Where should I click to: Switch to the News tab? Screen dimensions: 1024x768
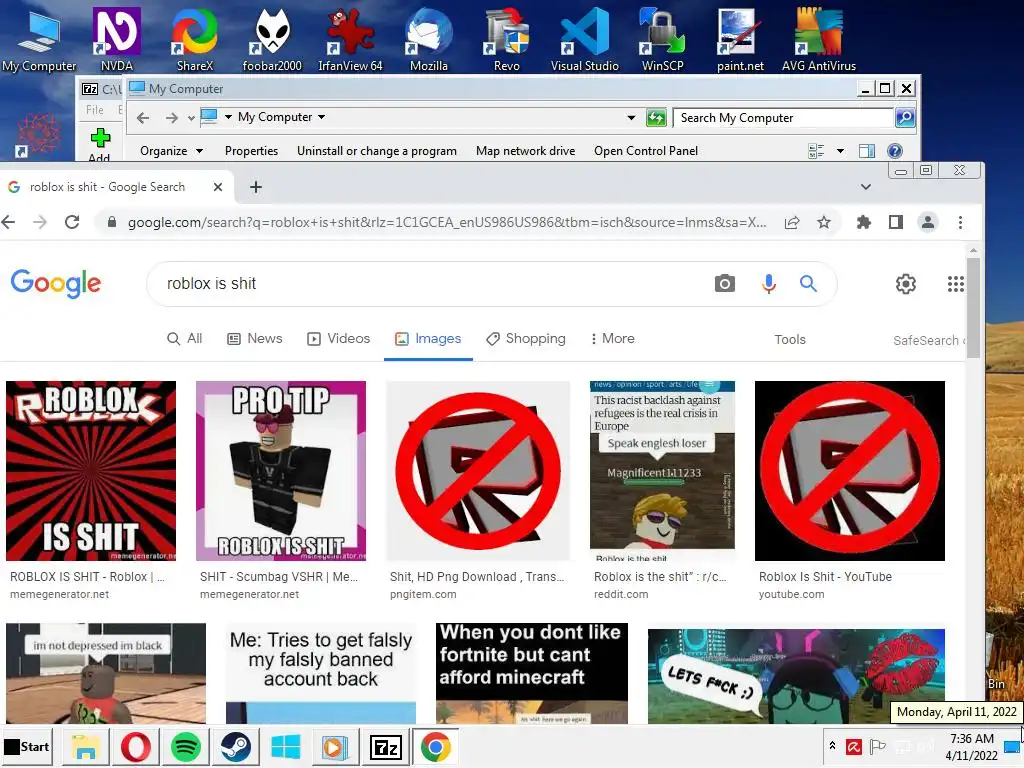pos(255,338)
